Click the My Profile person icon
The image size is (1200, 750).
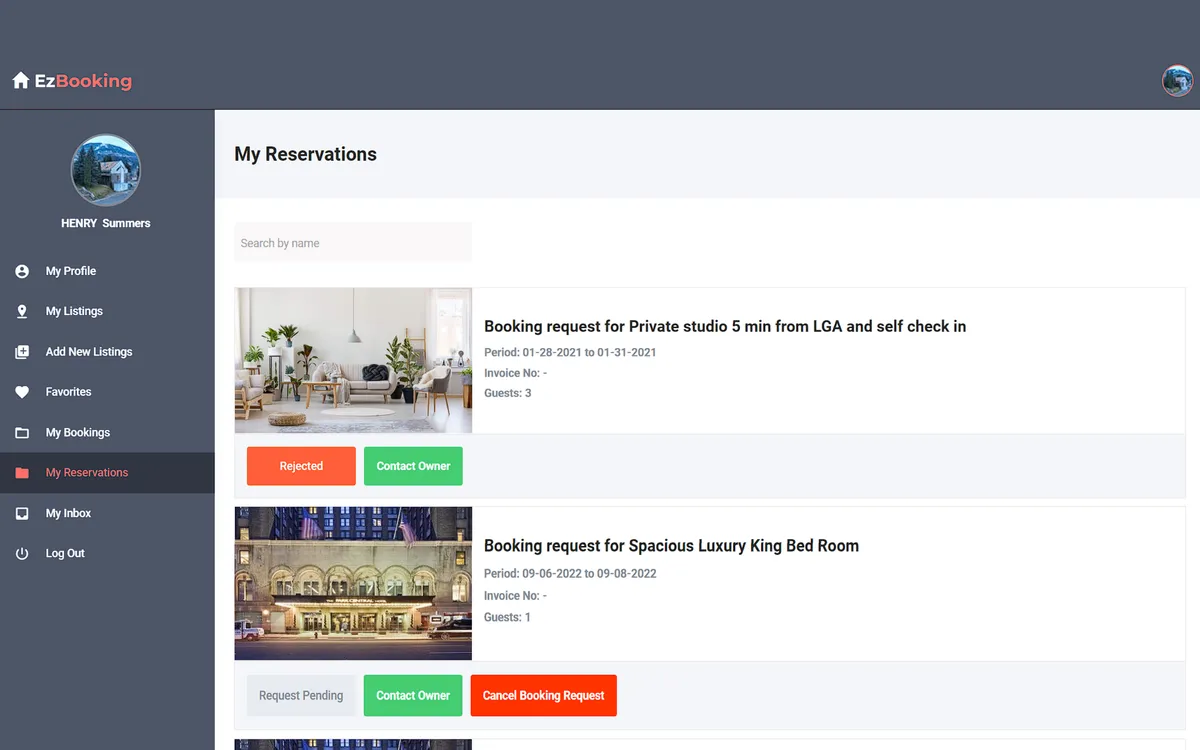click(x=22, y=271)
